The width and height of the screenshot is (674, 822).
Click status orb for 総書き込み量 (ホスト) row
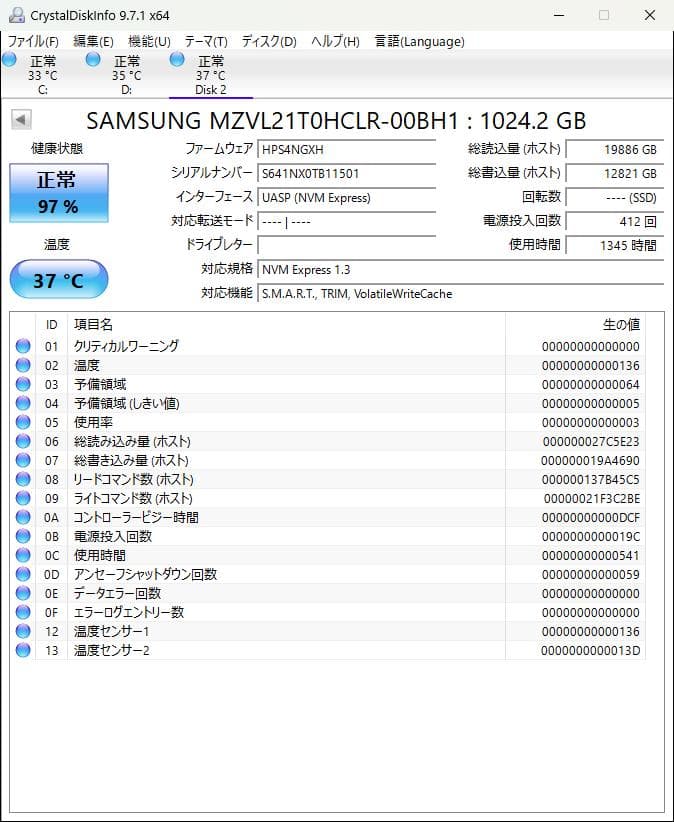tap(23, 460)
